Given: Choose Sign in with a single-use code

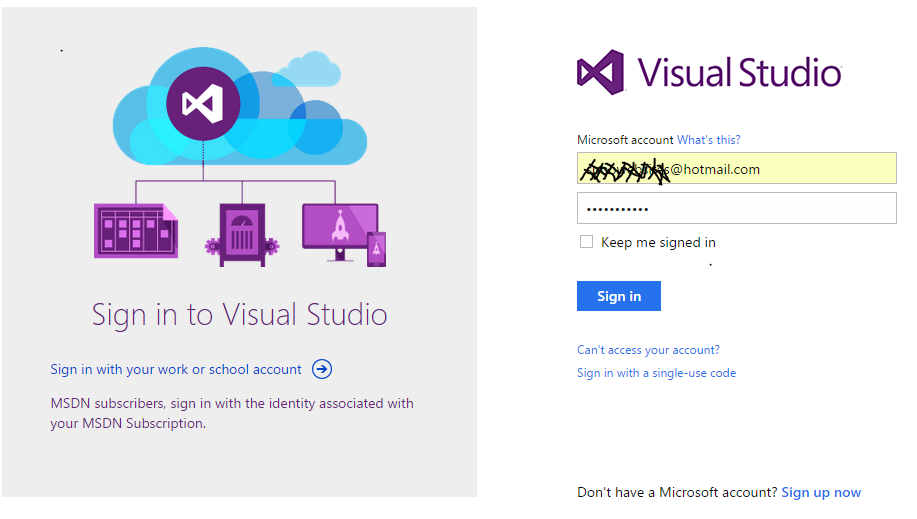Looking at the screenshot, I should tap(656, 373).
